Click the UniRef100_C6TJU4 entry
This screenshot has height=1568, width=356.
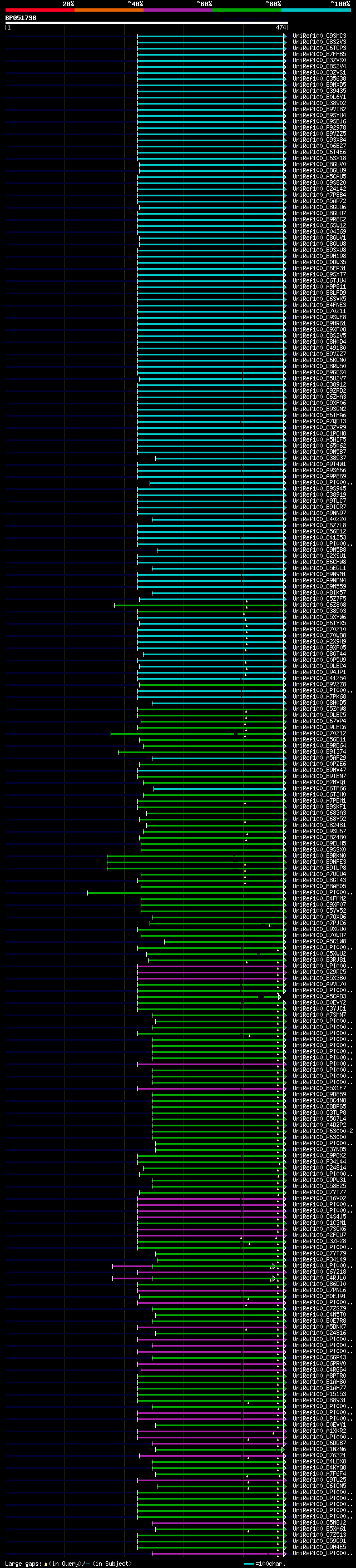(319, 280)
